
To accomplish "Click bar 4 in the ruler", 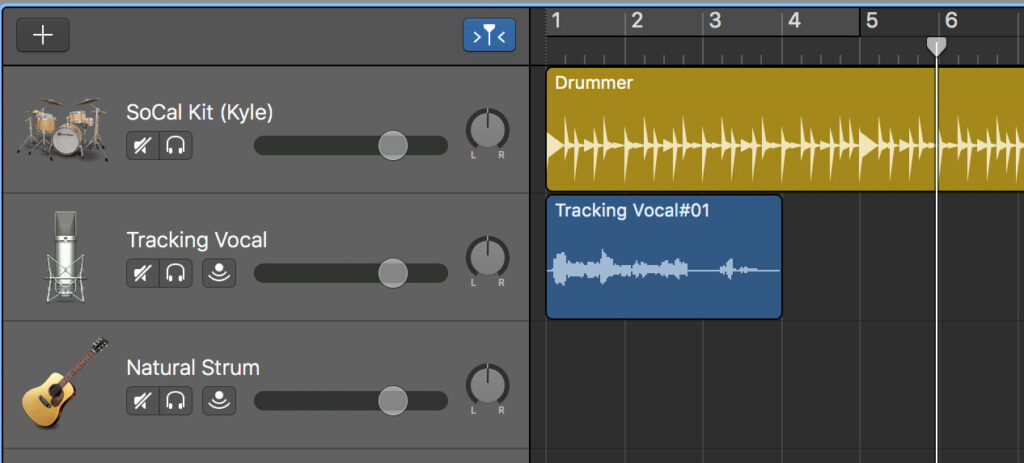I will (x=794, y=21).
